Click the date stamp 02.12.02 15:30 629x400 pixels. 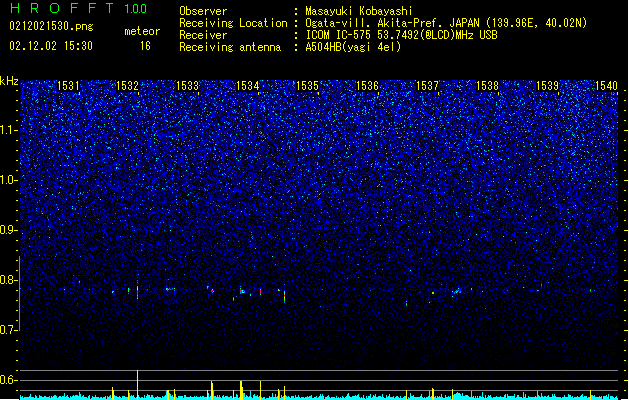51,46
